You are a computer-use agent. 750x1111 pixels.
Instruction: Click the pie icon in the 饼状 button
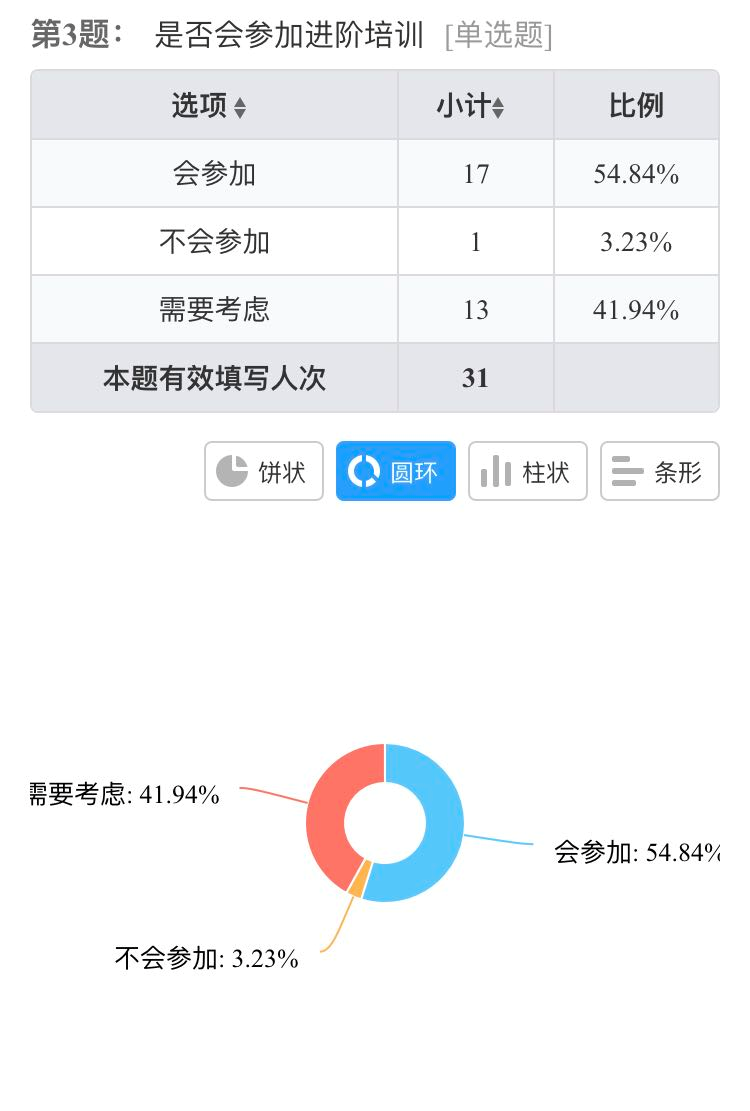click(x=232, y=471)
